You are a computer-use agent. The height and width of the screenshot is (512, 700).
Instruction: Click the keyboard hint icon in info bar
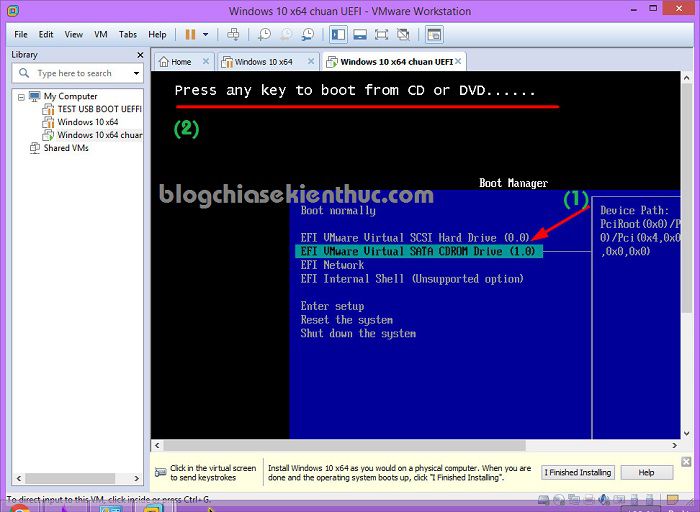161,472
